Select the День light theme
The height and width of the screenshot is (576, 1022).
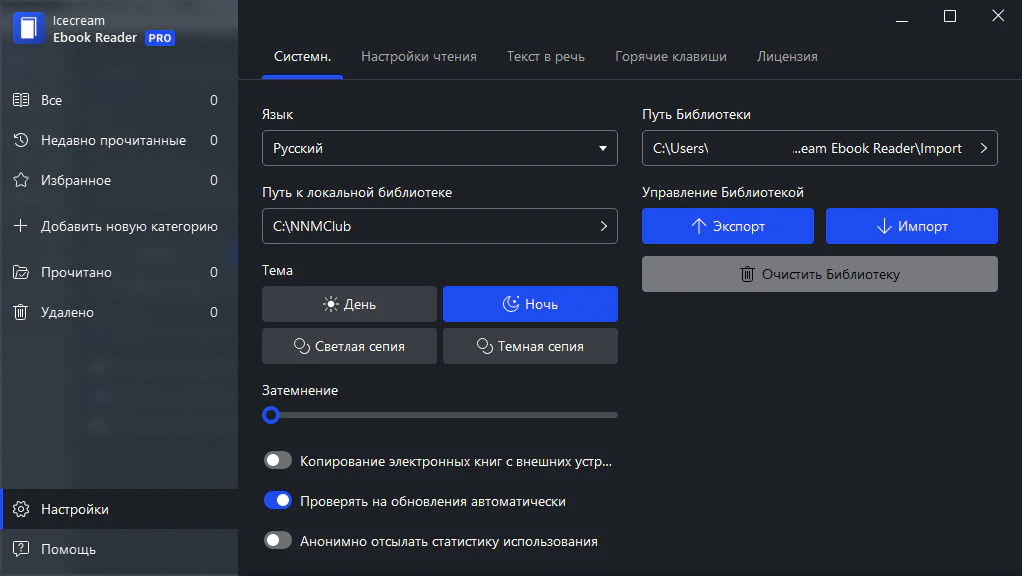349,304
